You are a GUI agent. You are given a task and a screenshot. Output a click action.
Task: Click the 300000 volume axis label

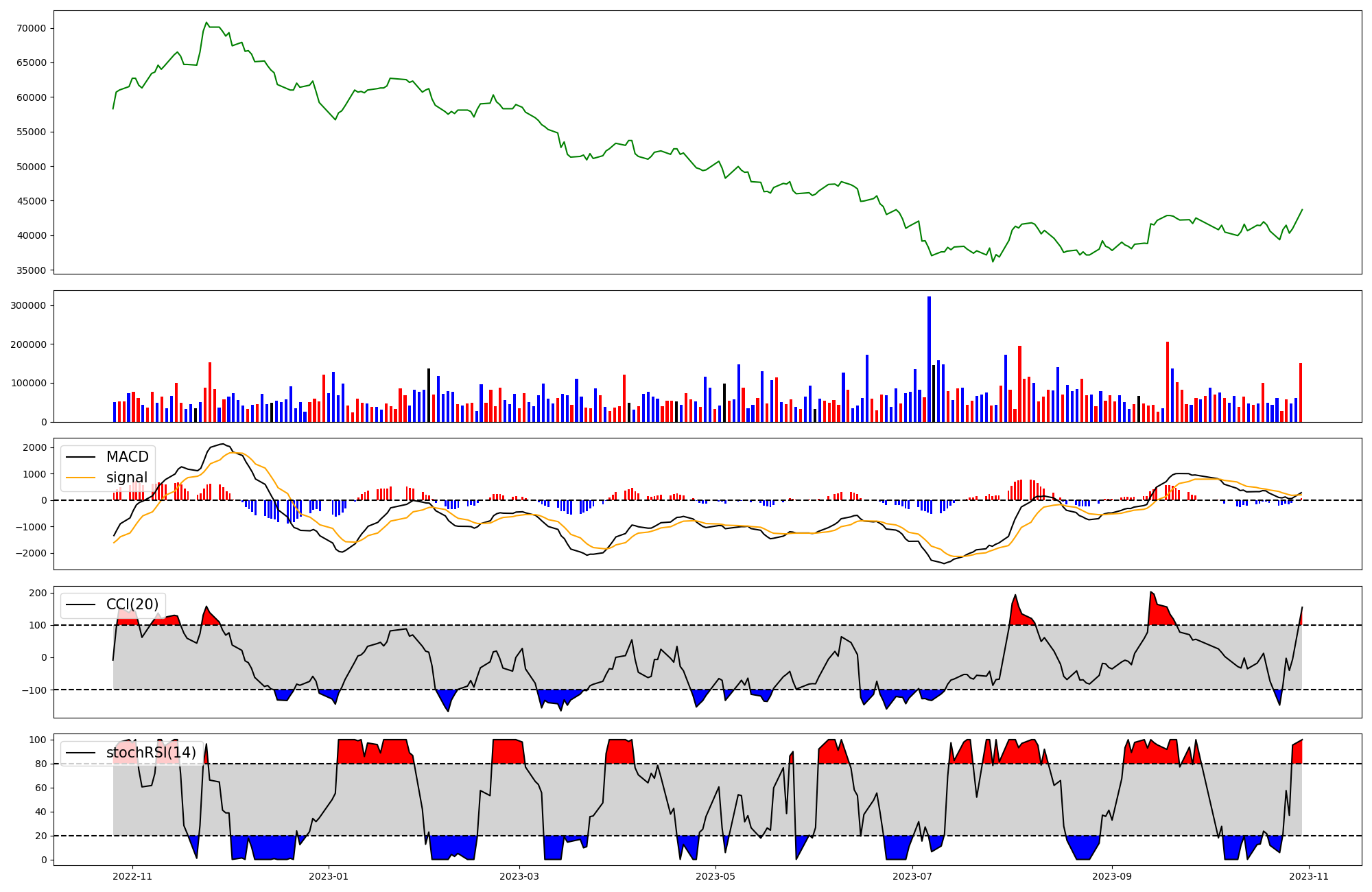pyautogui.click(x=29, y=305)
